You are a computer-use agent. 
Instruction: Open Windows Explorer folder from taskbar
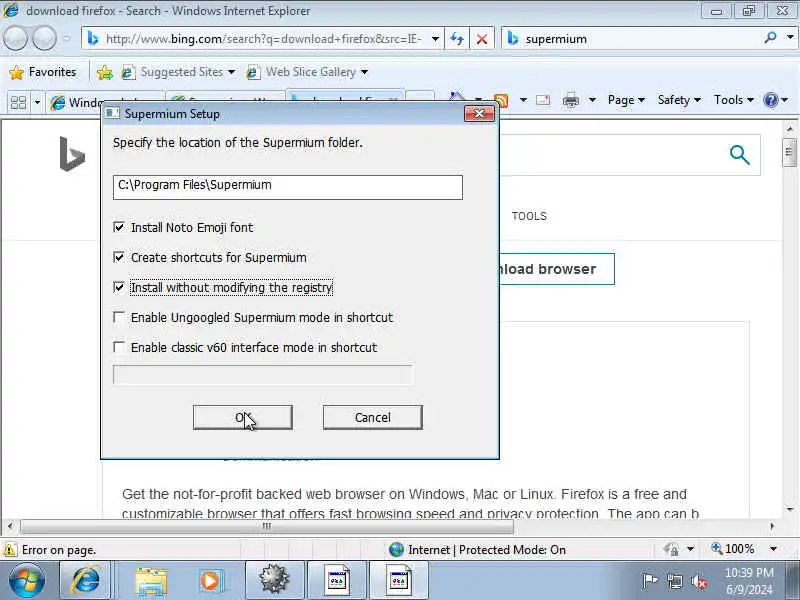click(x=151, y=581)
